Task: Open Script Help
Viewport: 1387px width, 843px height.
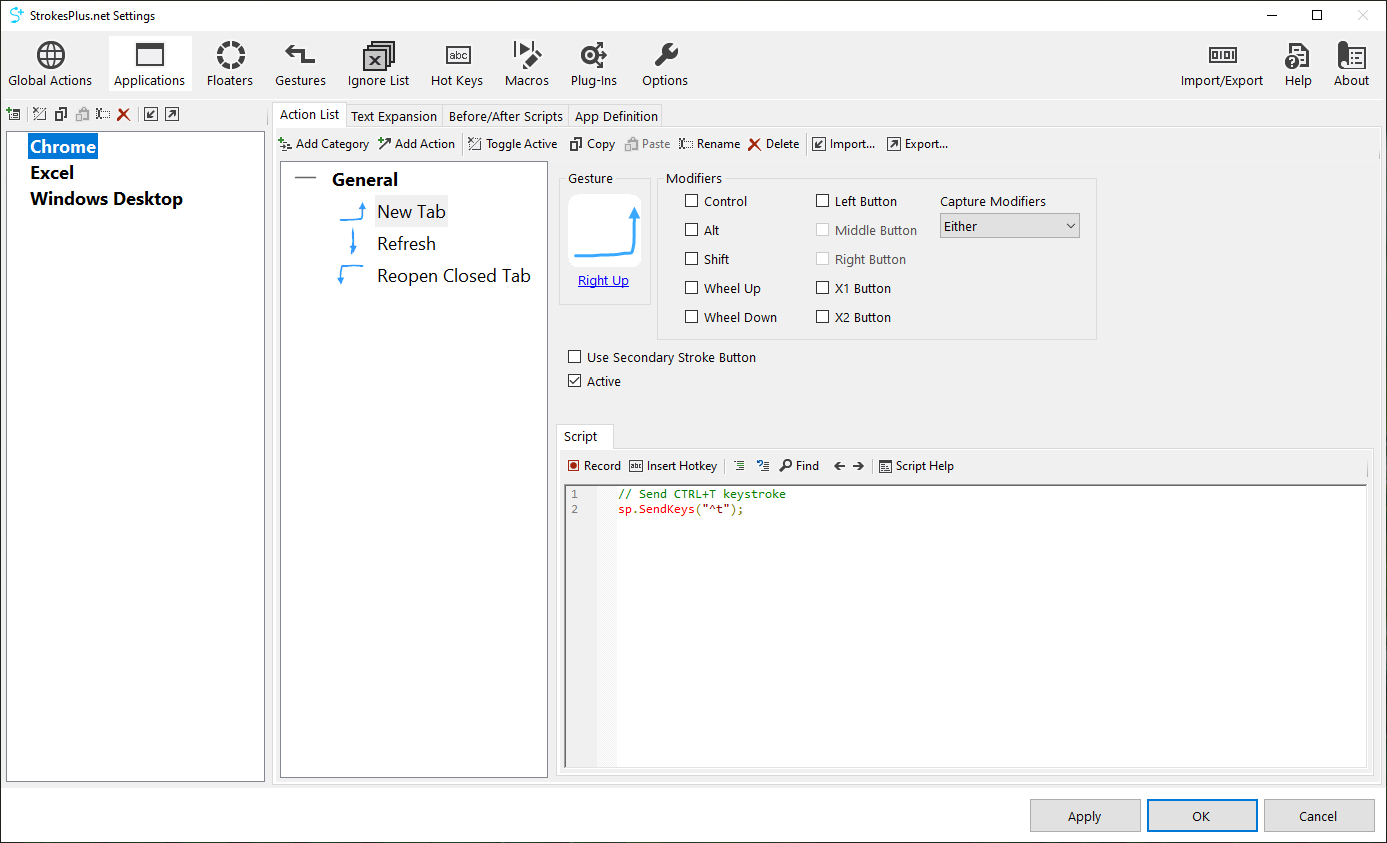Action: [916, 466]
